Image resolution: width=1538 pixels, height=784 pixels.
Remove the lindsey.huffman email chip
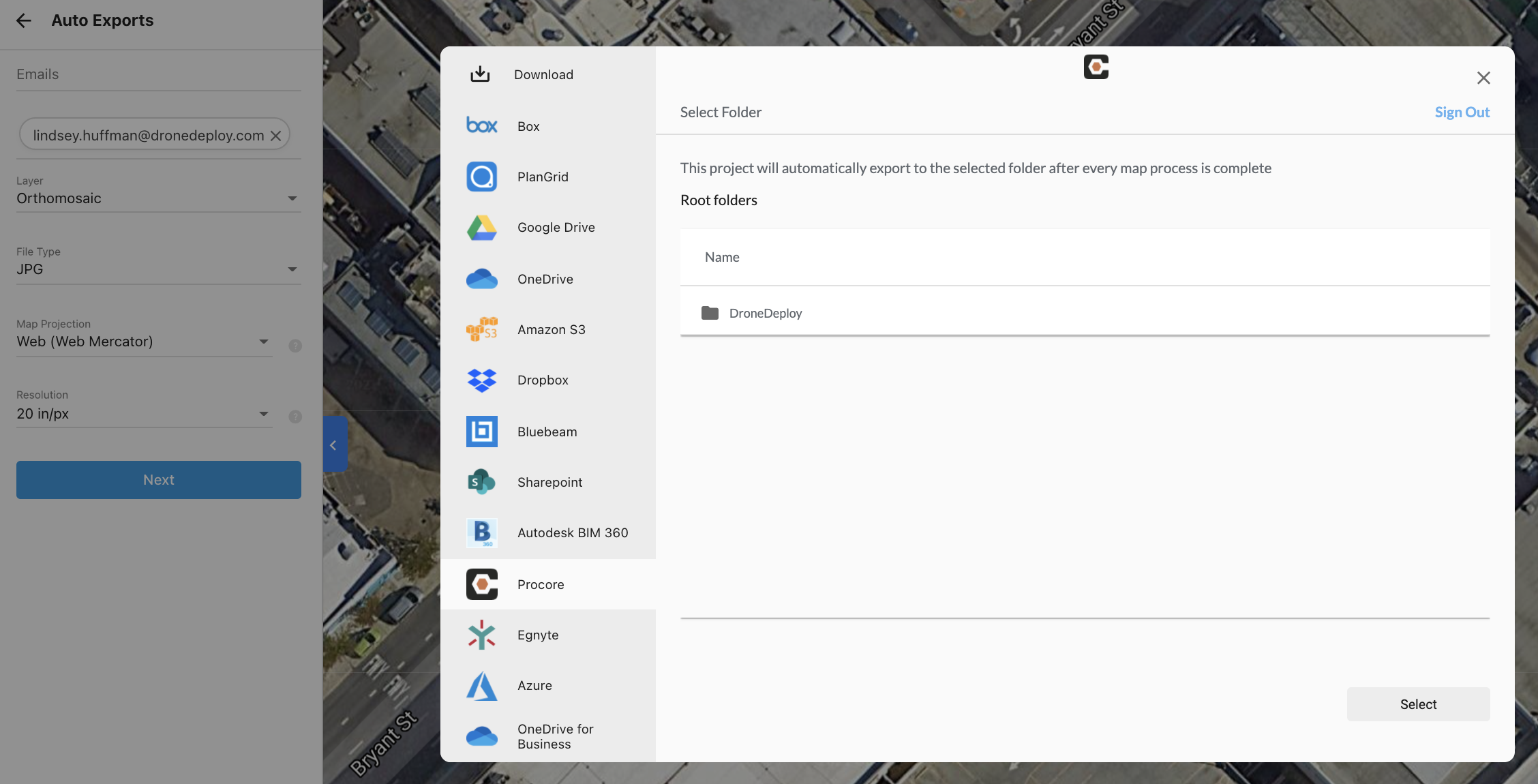pyautogui.click(x=275, y=136)
